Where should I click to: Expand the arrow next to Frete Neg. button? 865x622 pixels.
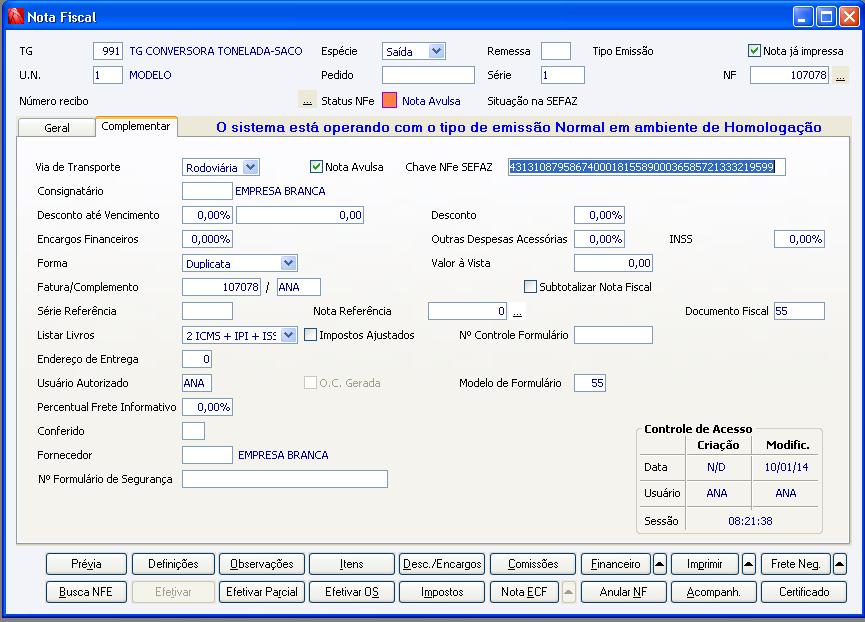point(839,564)
